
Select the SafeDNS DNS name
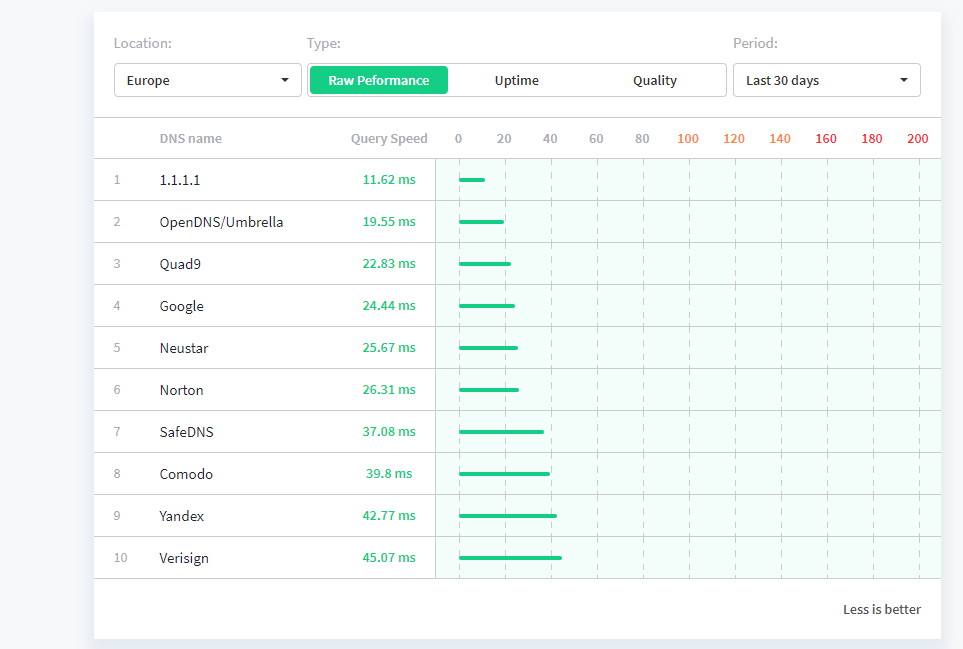click(x=186, y=432)
